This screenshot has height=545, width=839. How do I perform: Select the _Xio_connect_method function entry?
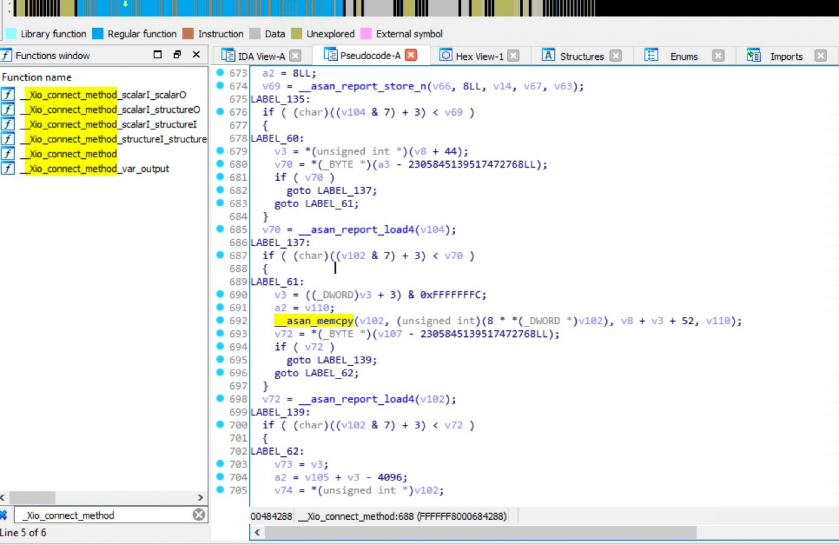pos(68,154)
